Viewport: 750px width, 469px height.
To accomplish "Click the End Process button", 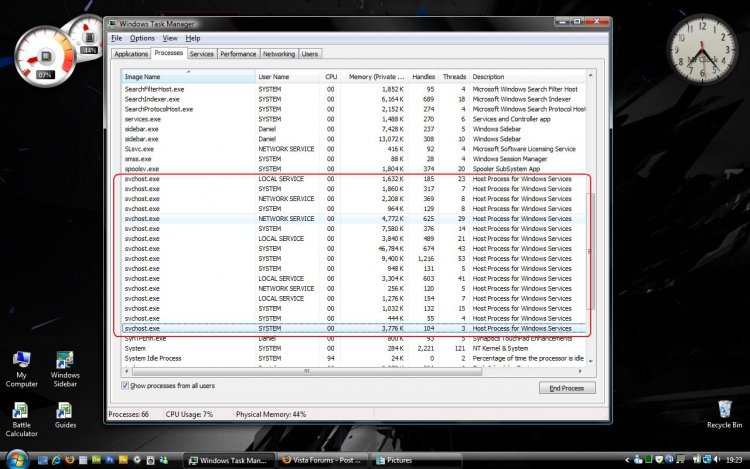I will [x=567, y=388].
